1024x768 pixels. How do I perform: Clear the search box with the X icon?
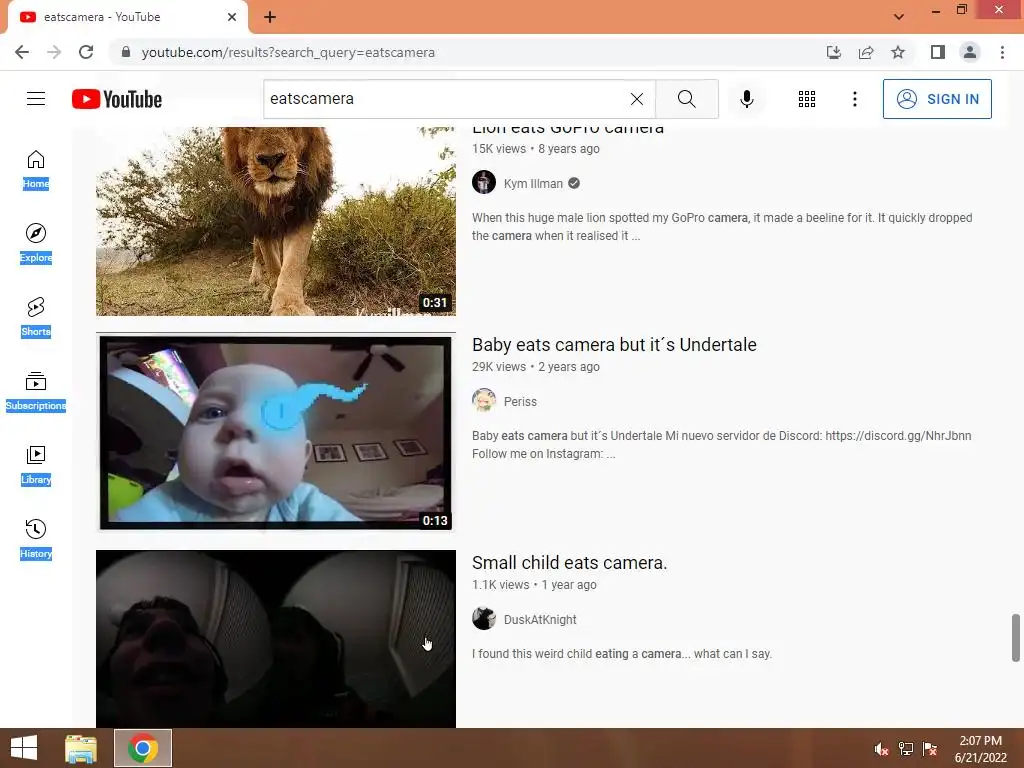pyautogui.click(x=637, y=99)
